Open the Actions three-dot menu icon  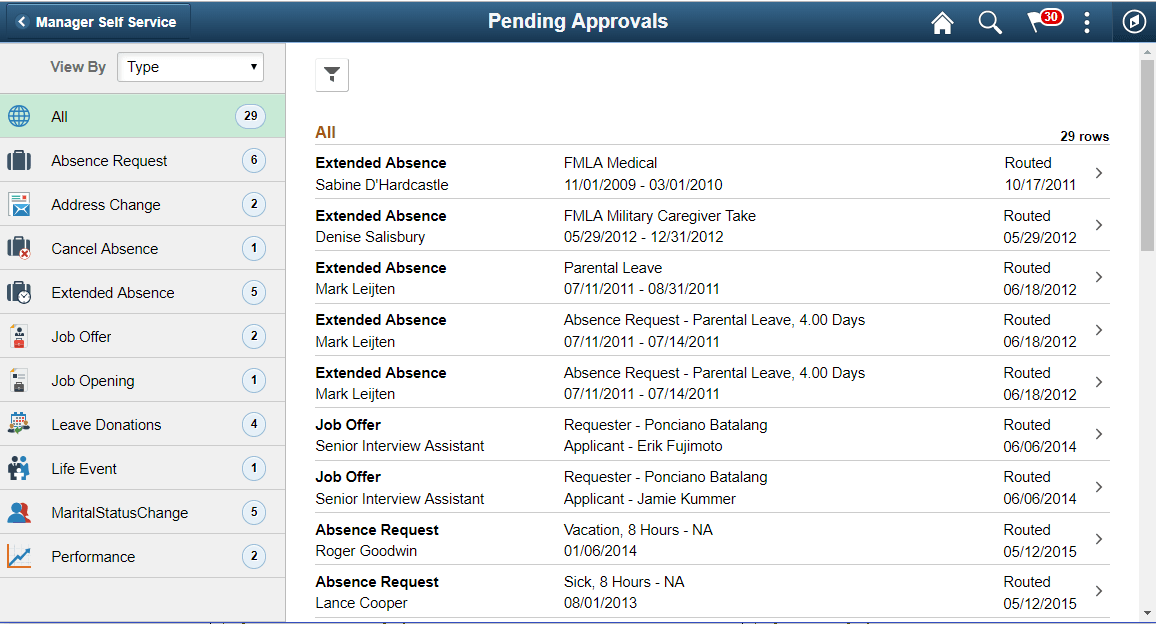click(x=1087, y=21)
